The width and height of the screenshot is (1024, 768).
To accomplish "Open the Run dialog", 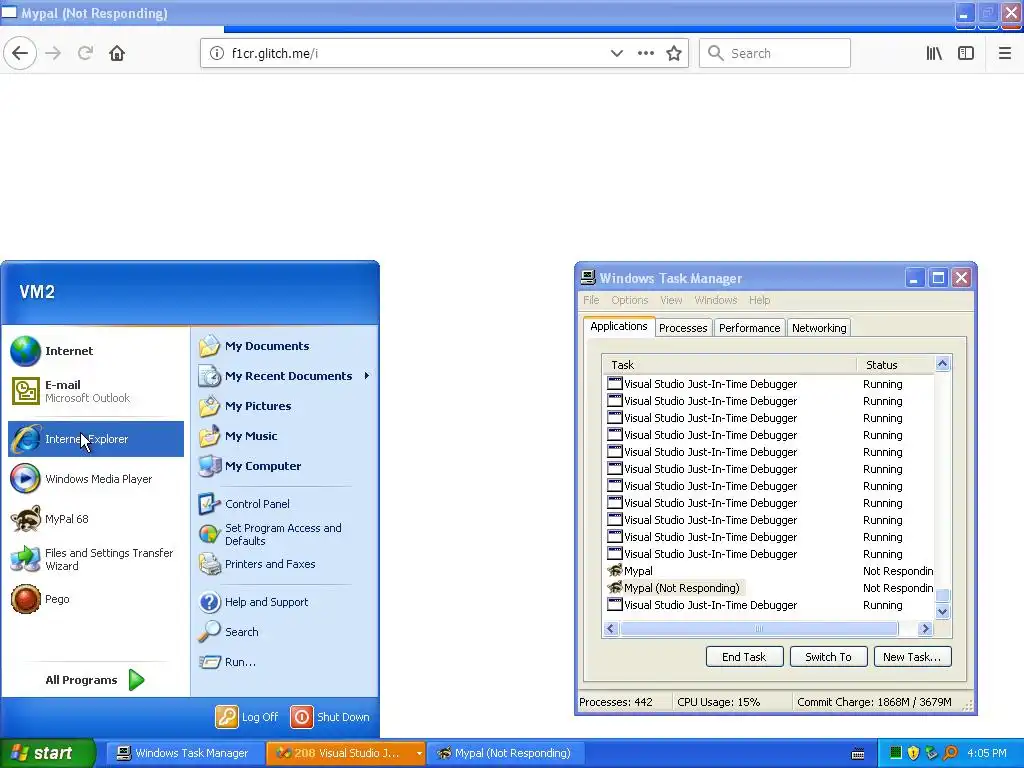I will (285, 662).
